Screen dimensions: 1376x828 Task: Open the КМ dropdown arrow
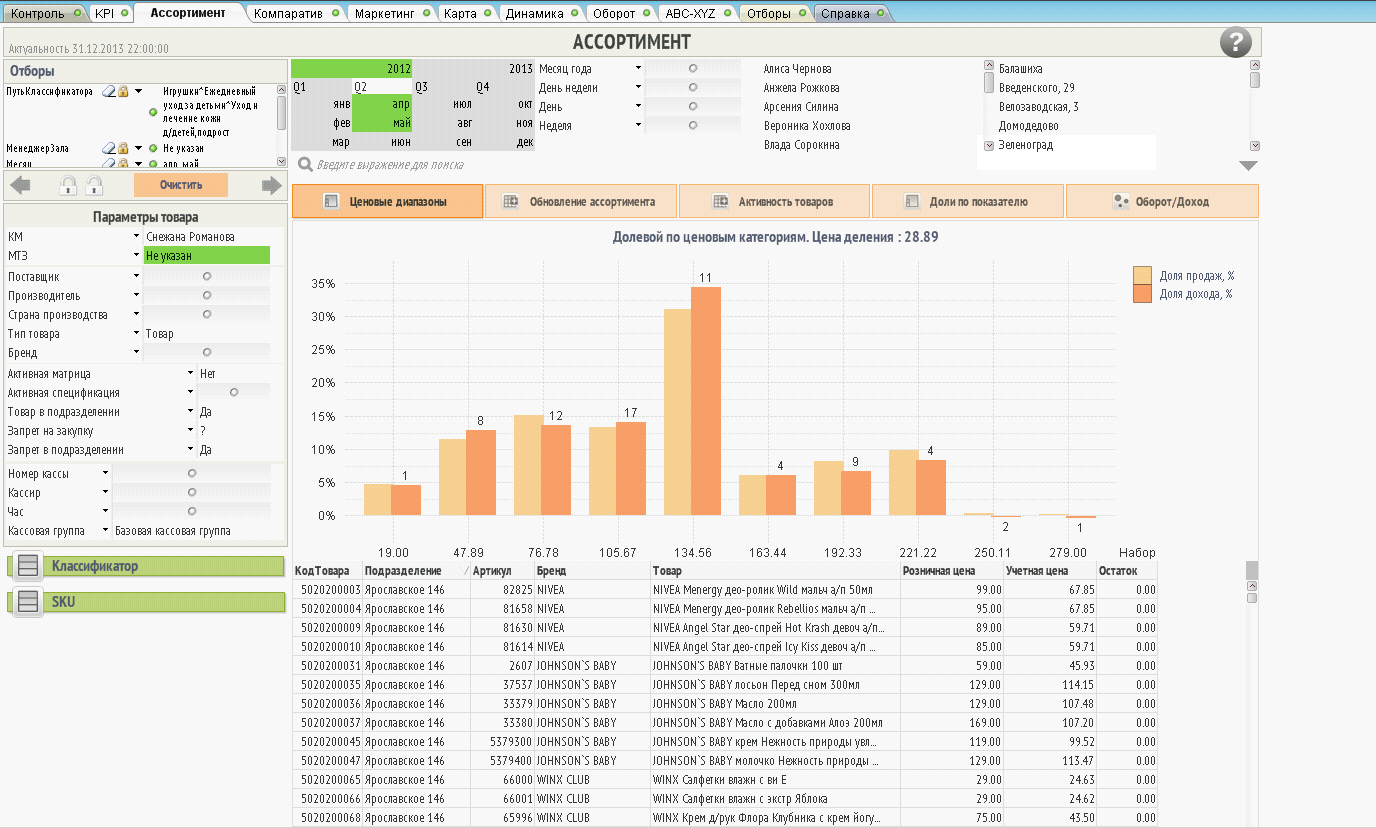(x=137, y=236)
